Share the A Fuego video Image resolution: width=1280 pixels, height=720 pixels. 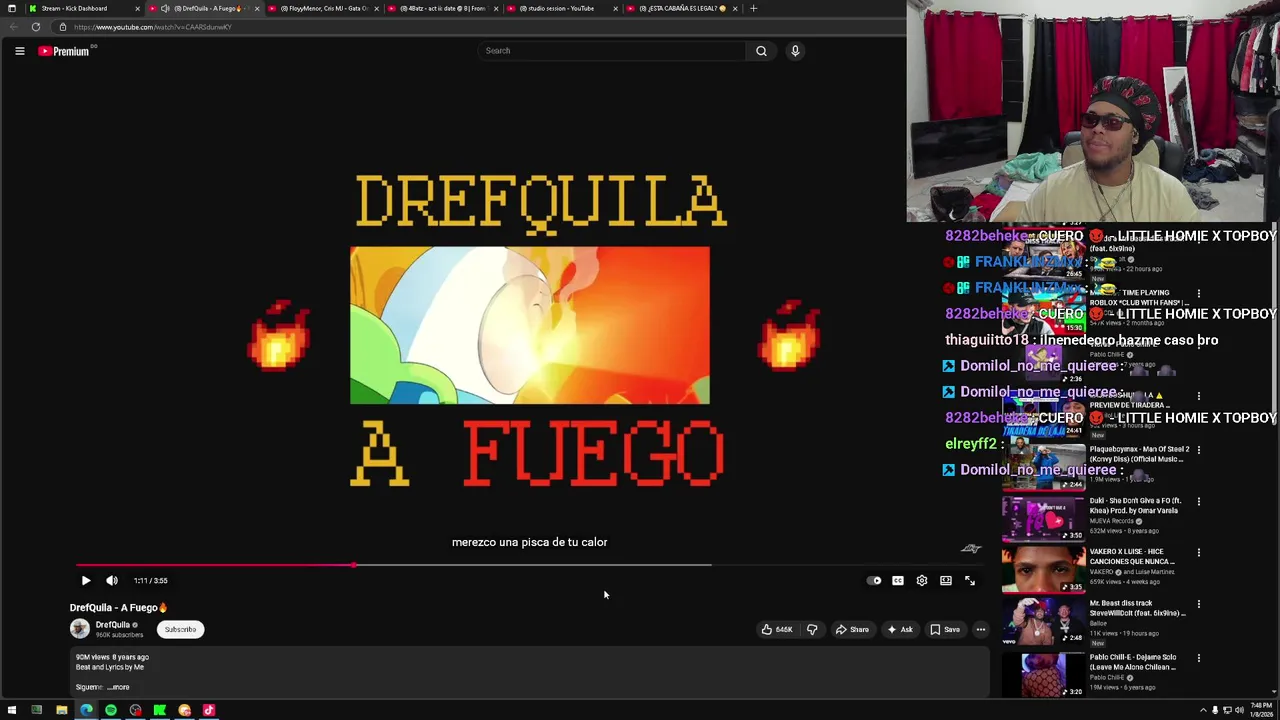point(852,629)
